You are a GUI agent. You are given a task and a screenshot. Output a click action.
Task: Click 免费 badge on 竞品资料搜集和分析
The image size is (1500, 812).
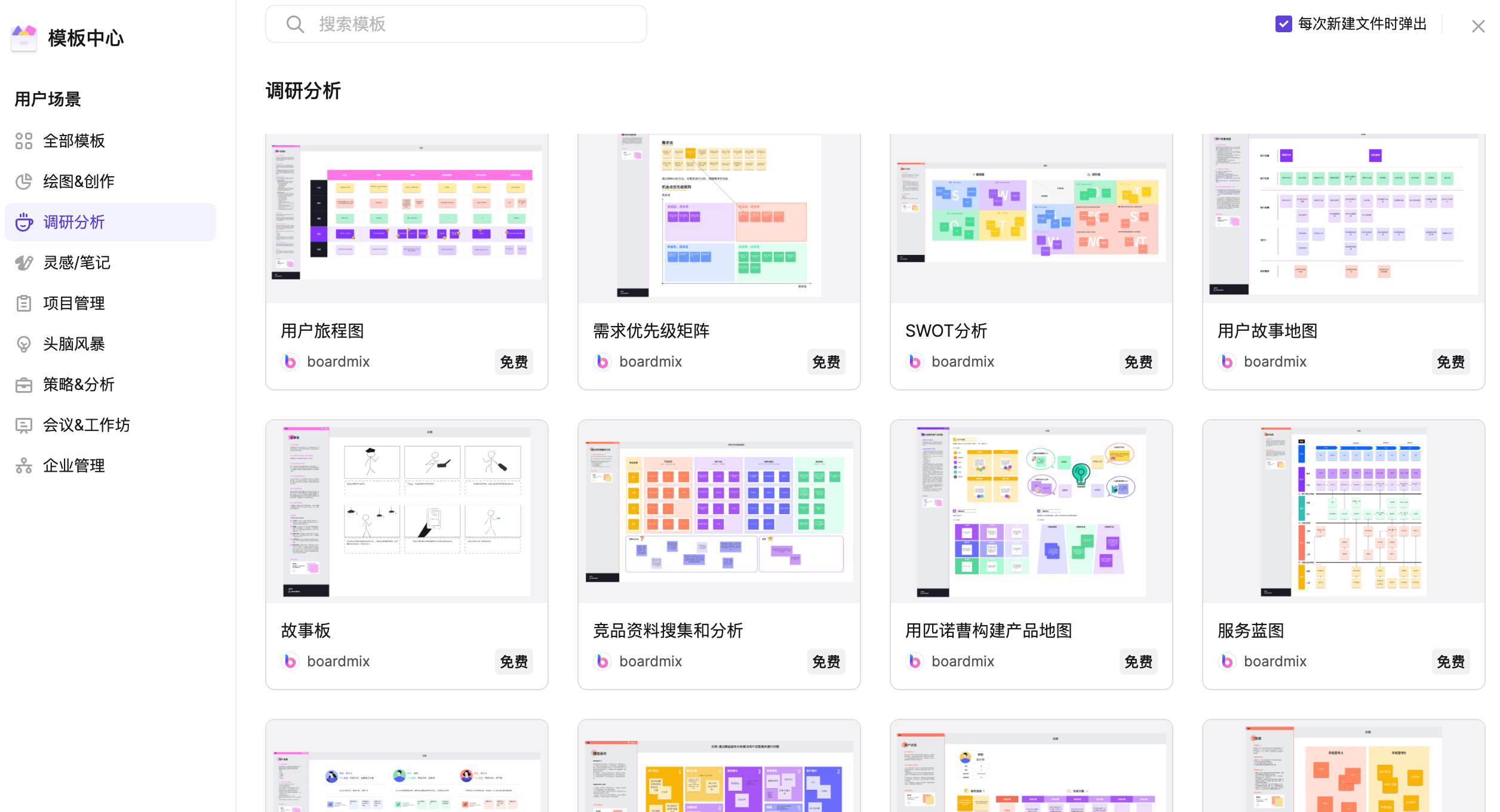click(x=826, y=662)
